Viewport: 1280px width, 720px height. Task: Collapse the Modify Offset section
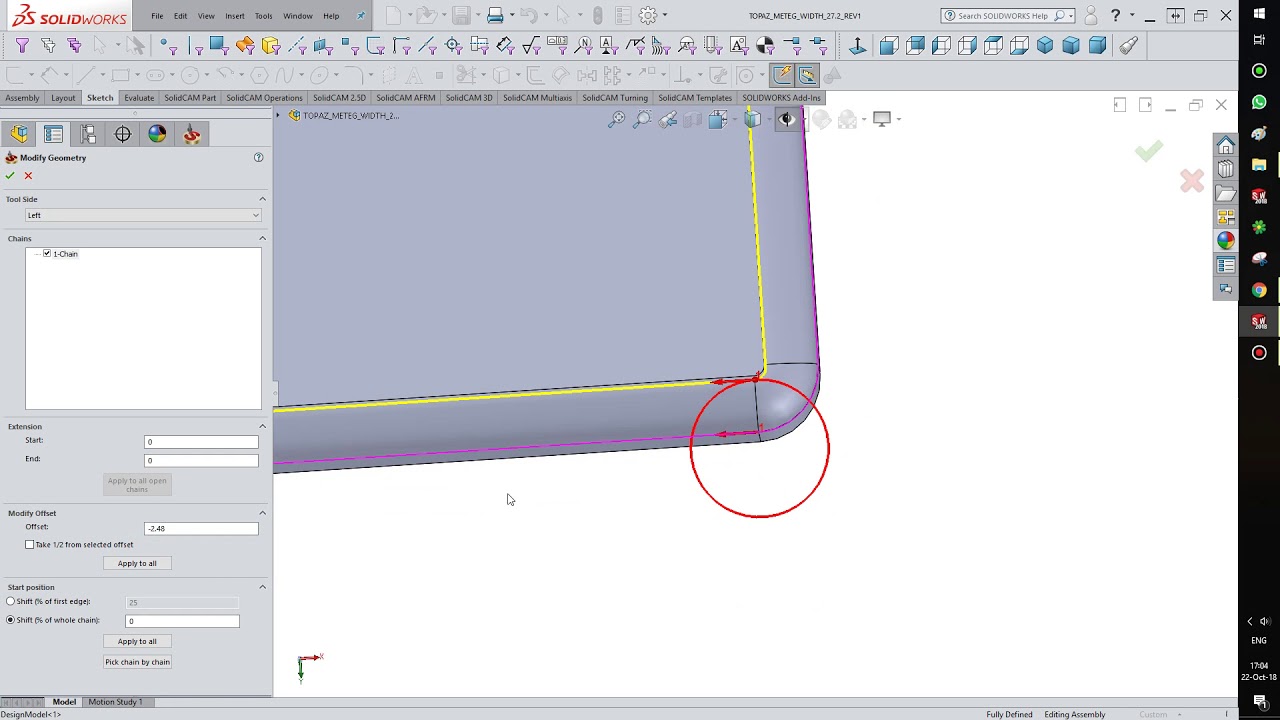click(262, 513)
